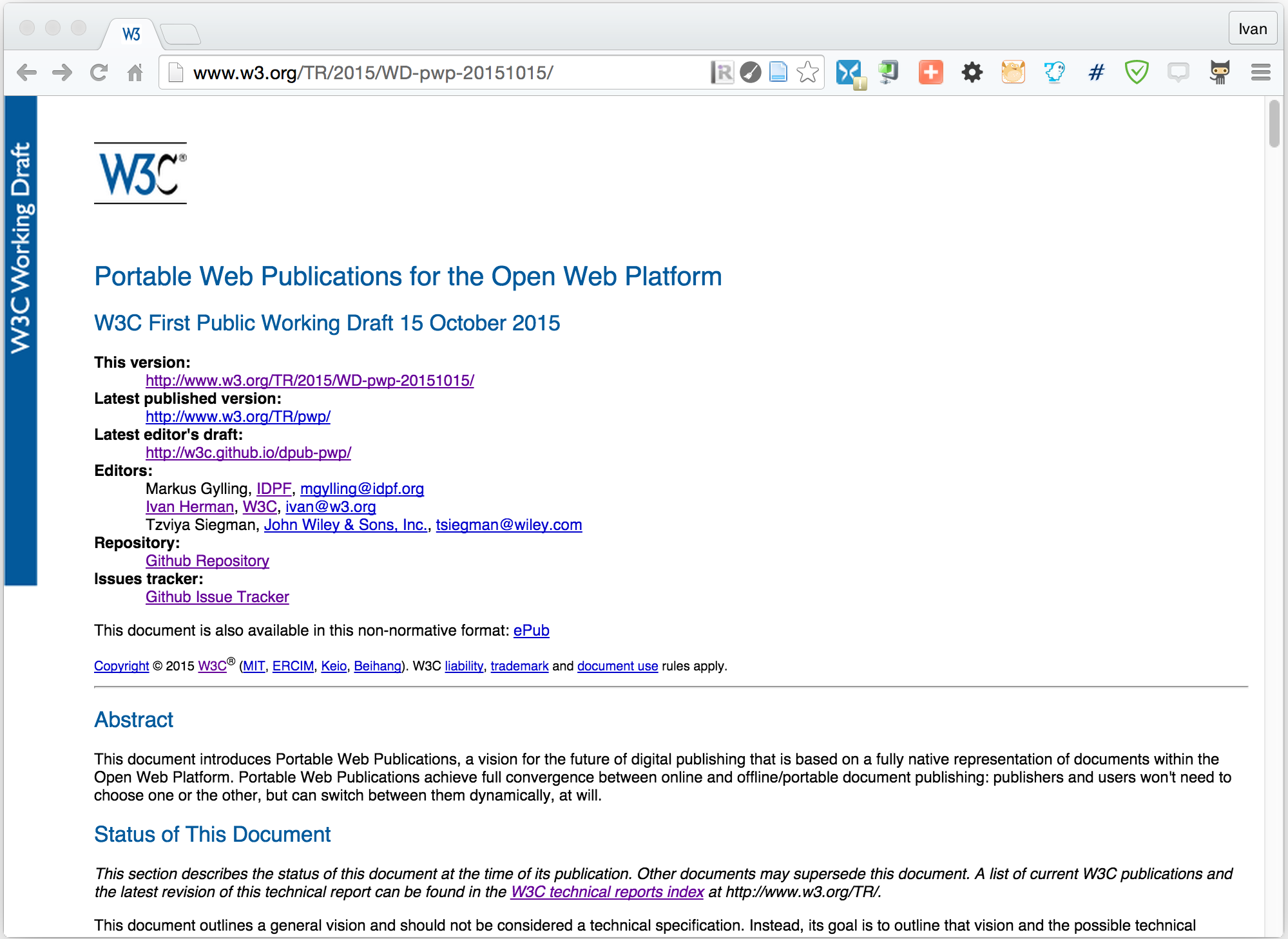Open the Ivan profile switcher button
The image size is (1288, 939).
pos(1252,29)
